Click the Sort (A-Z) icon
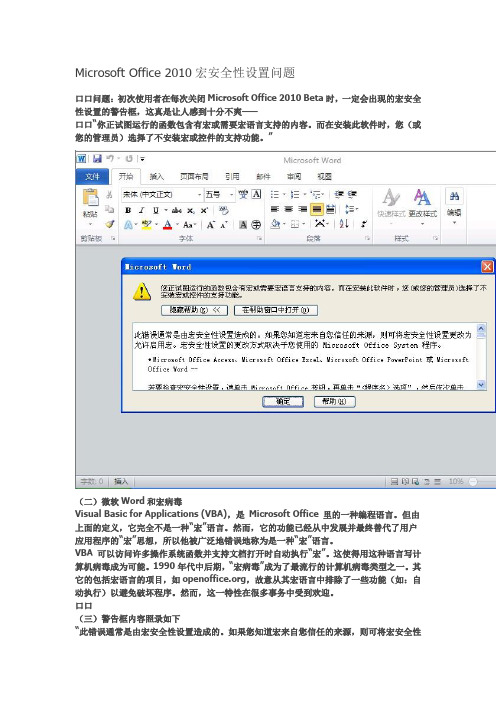The image size is (496, 702). 344,224
